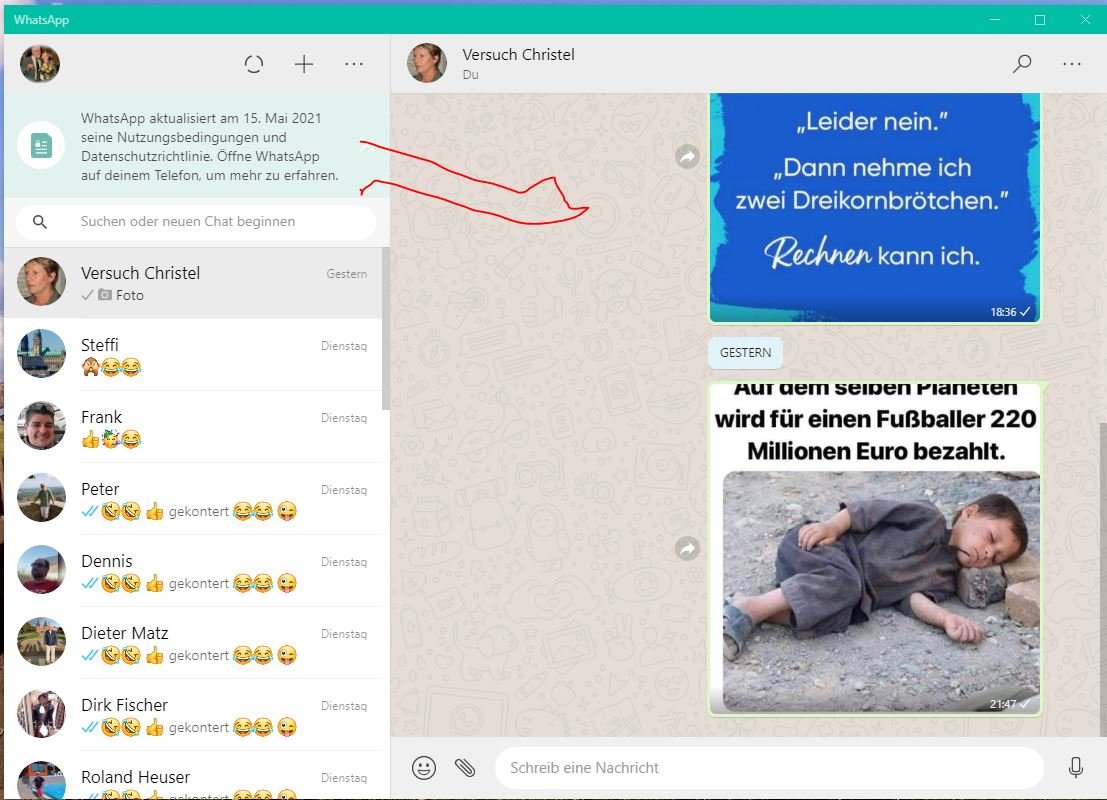The width and height of the screenshot is (1107, 800).
Task: Click the conversation scrollbar
Action: pyautogui.click(x=1103, y=579)
